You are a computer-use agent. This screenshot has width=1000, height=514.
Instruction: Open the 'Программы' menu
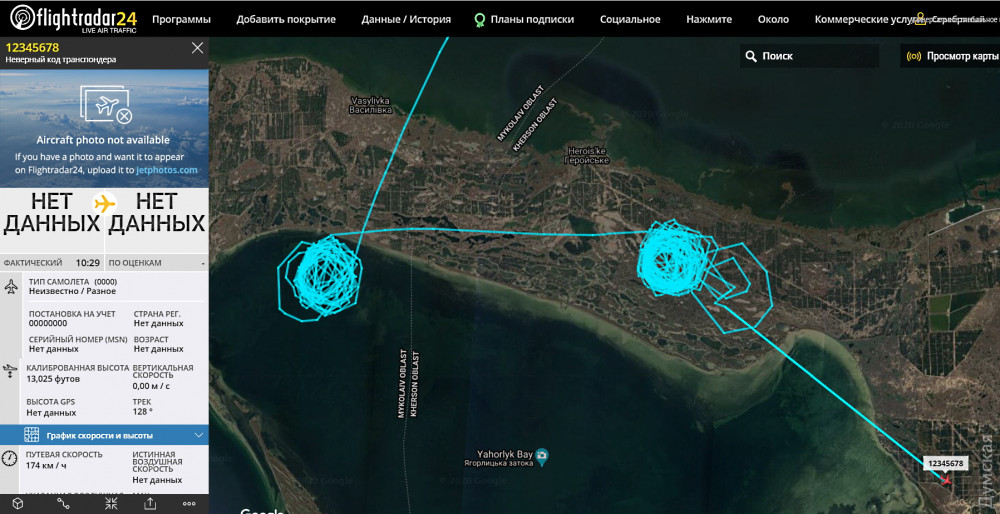click(181, 19)
